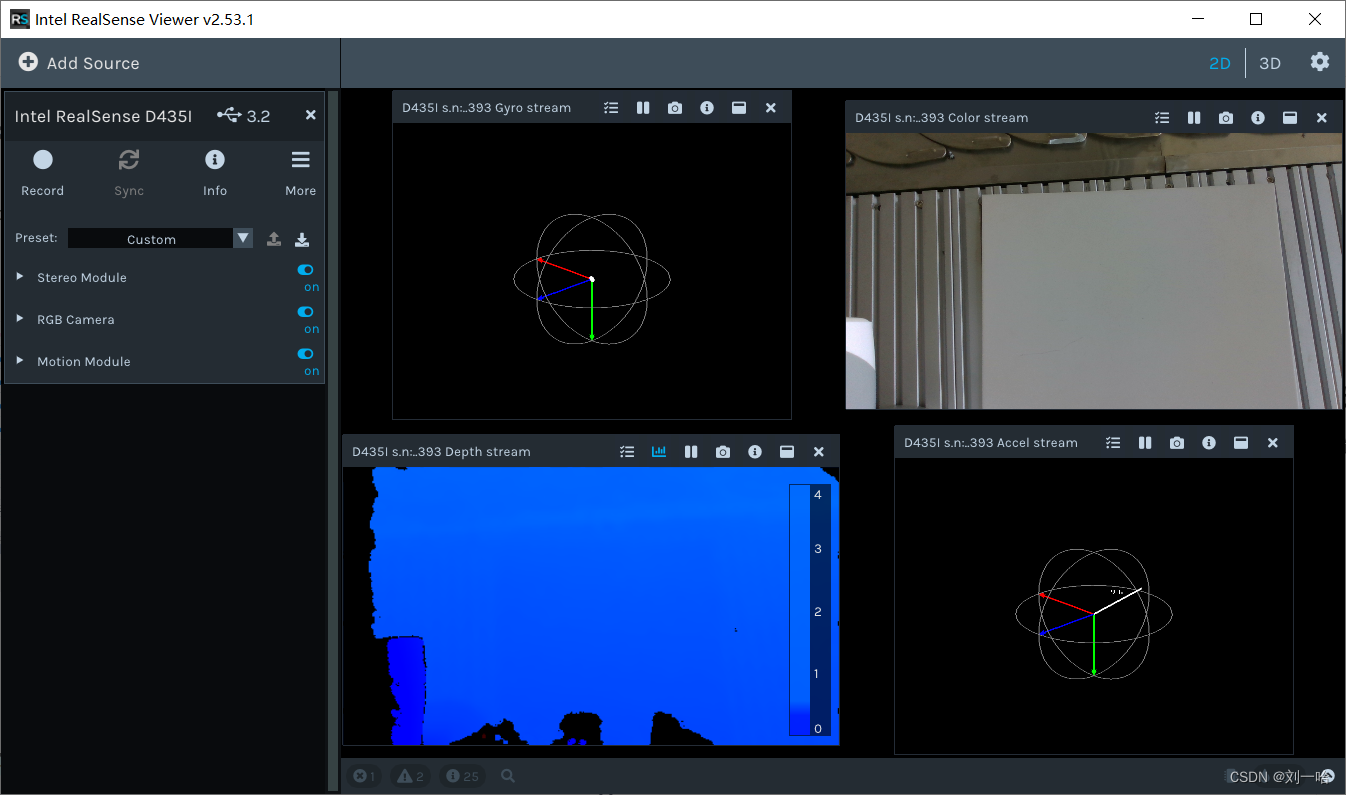Open Depth stream options list icon
This screenshot has width=1346, height=795.
pyautogui.click(x=627, y=452)
